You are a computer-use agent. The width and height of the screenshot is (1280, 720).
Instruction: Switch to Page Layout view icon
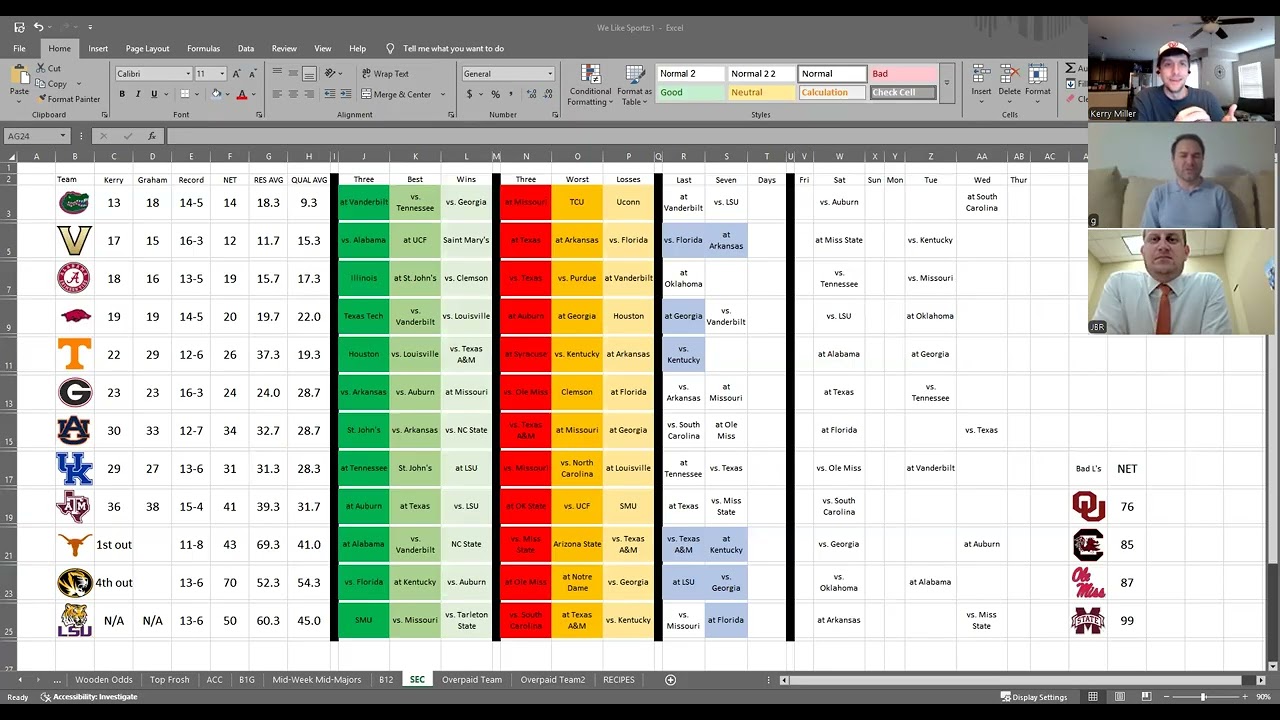click(x=1120, y=697)
